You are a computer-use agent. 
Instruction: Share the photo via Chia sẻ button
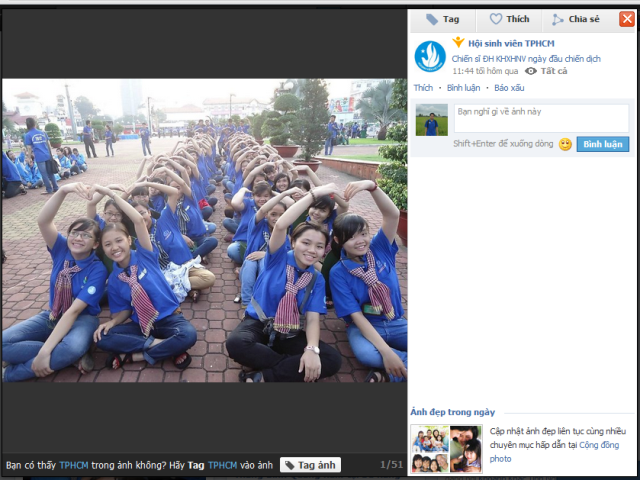tap(576, 19)
